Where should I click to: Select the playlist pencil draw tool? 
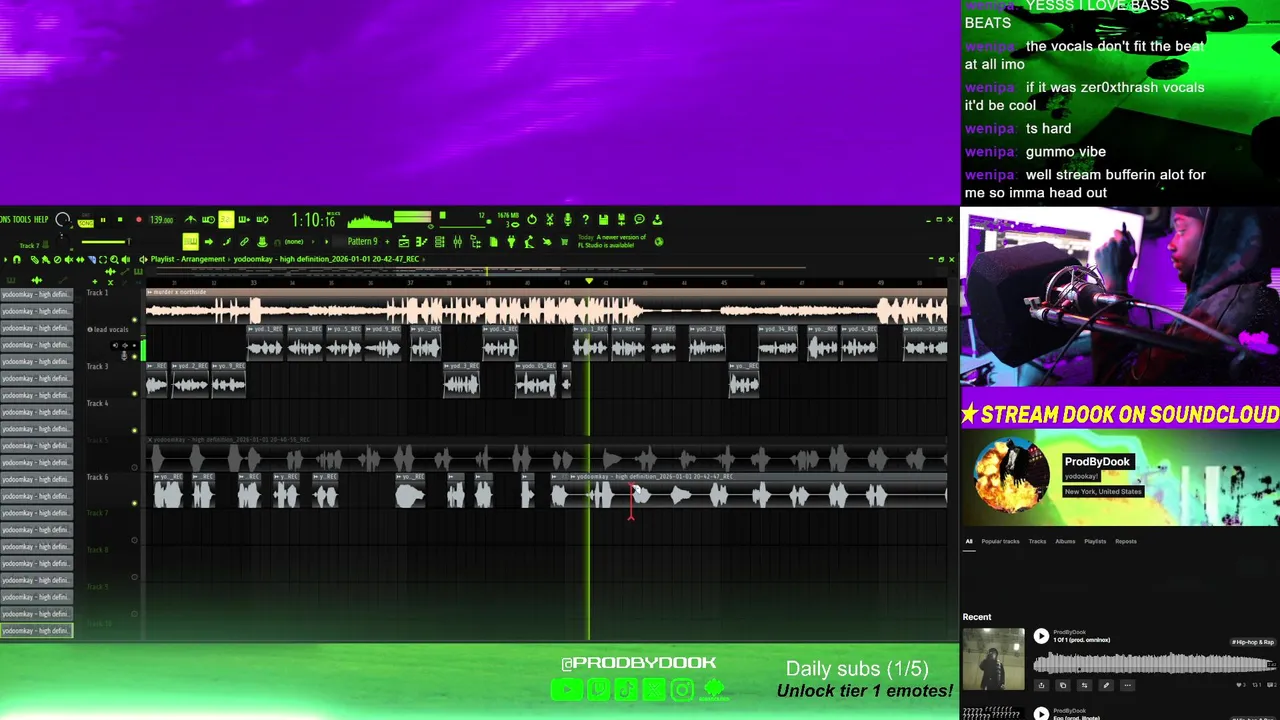(34, 259)
